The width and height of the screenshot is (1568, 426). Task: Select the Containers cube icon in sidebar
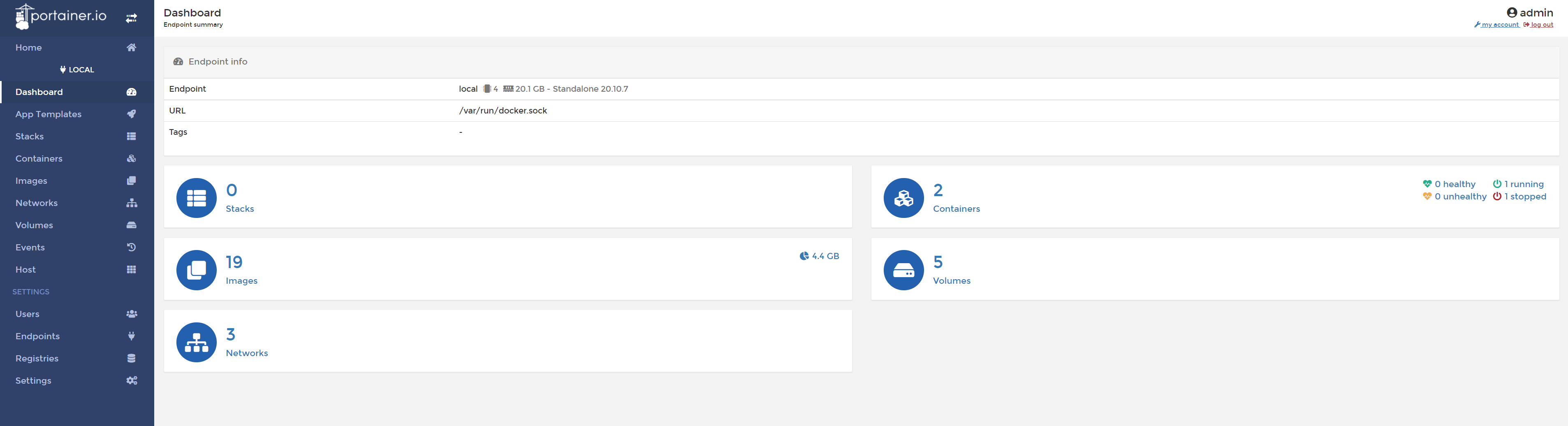[x=132, y=158]
